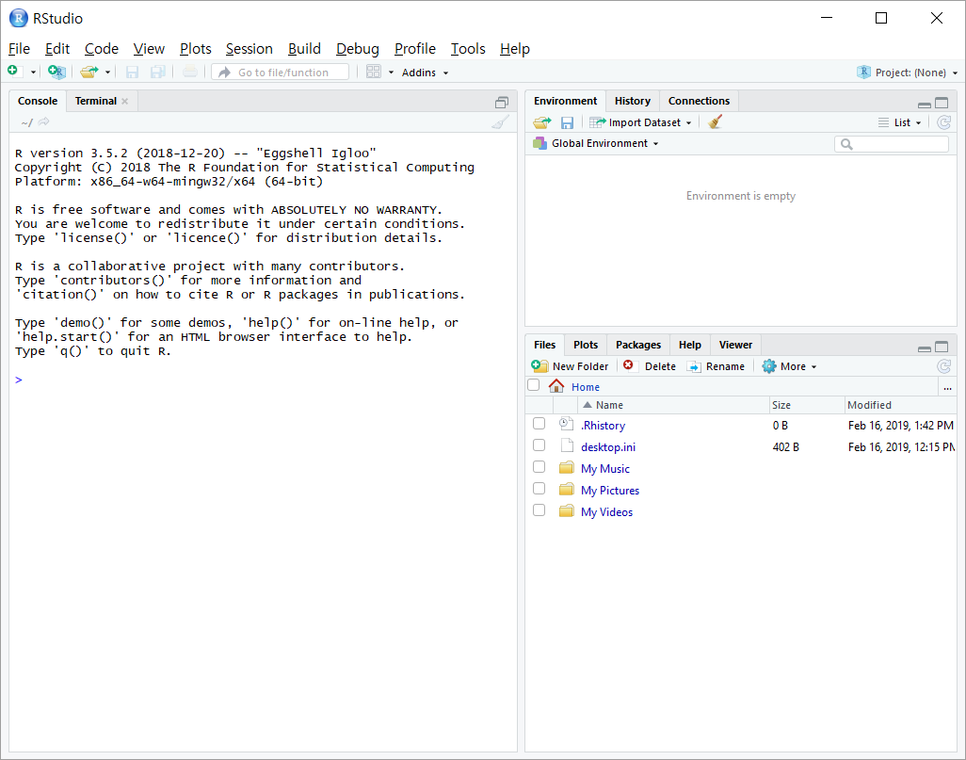This screenshot has height=760, width=966.
Task: Open the Addins dropdown
Action: click(x=425, y=73)
